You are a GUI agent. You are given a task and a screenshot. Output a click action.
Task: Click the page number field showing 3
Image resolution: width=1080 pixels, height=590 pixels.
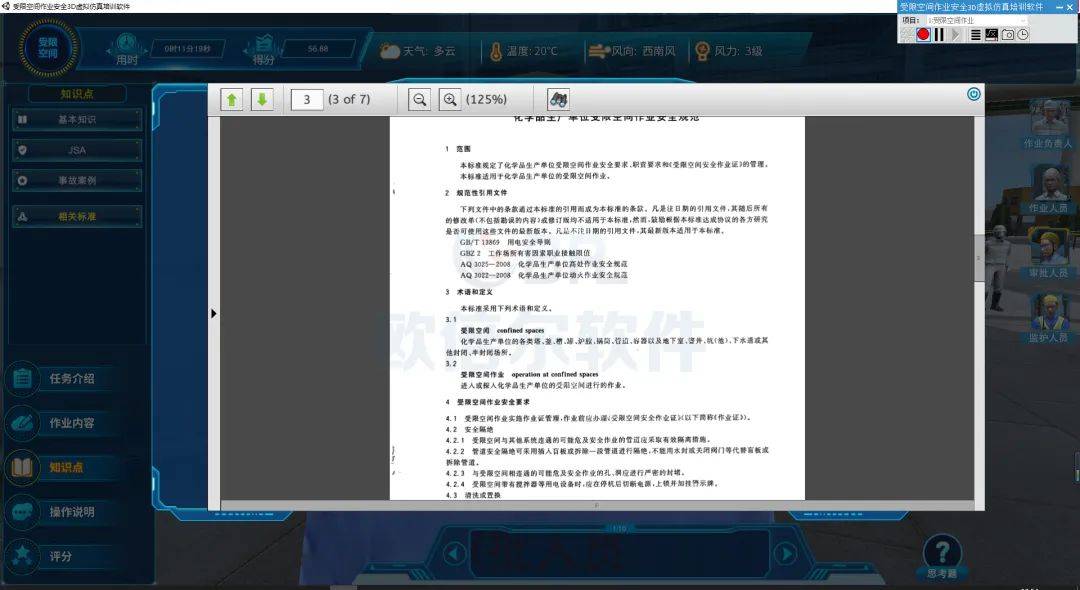click(307, 100)
